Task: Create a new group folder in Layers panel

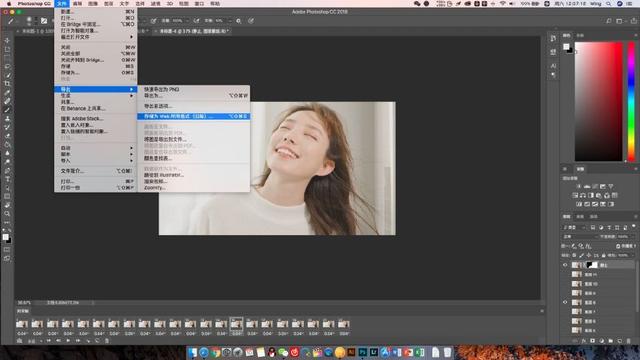Action: 611,341
